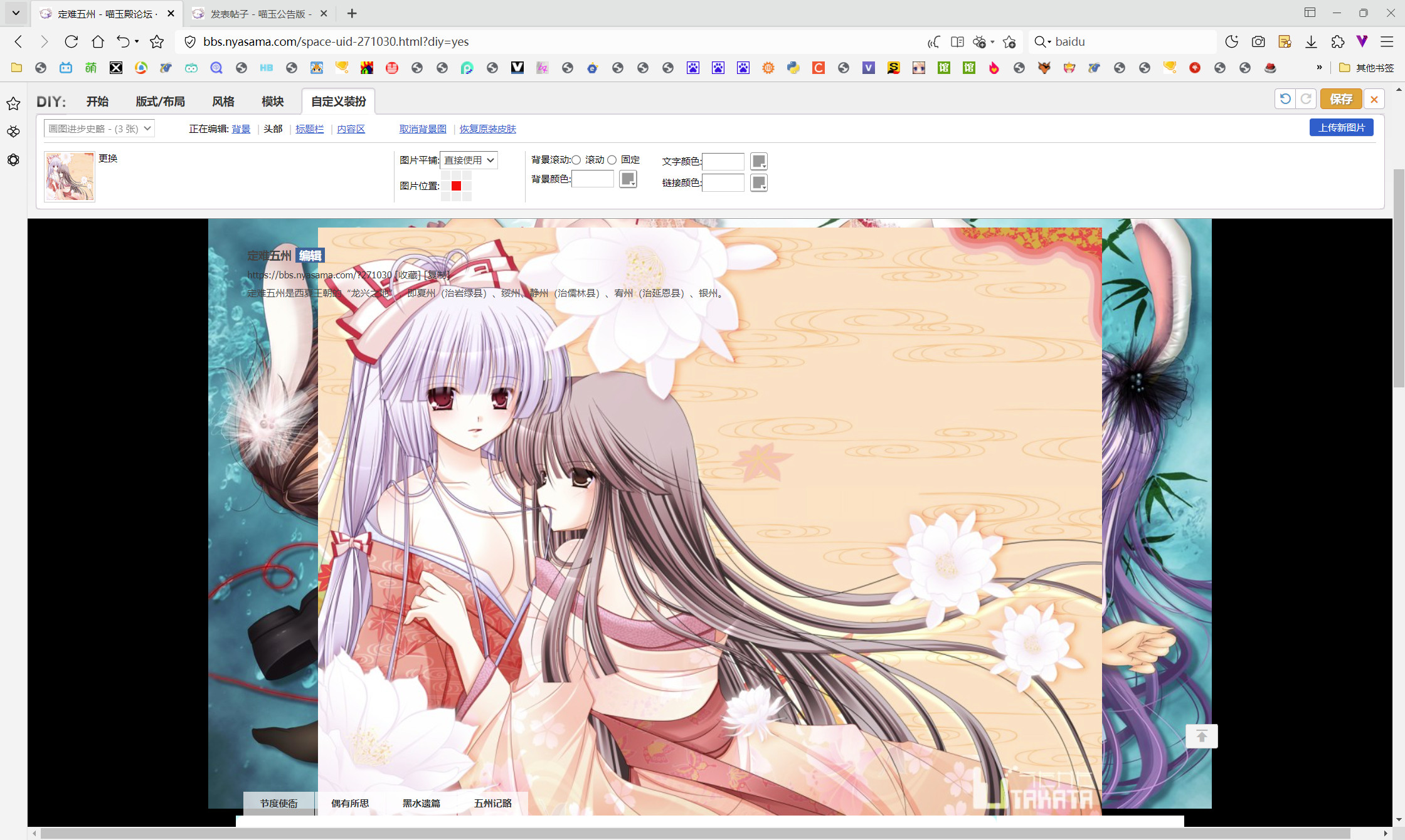Viewport: 1405px width, 840px height.
Task: Open browser screenshot camera icon
Action: pos(1258,42)
